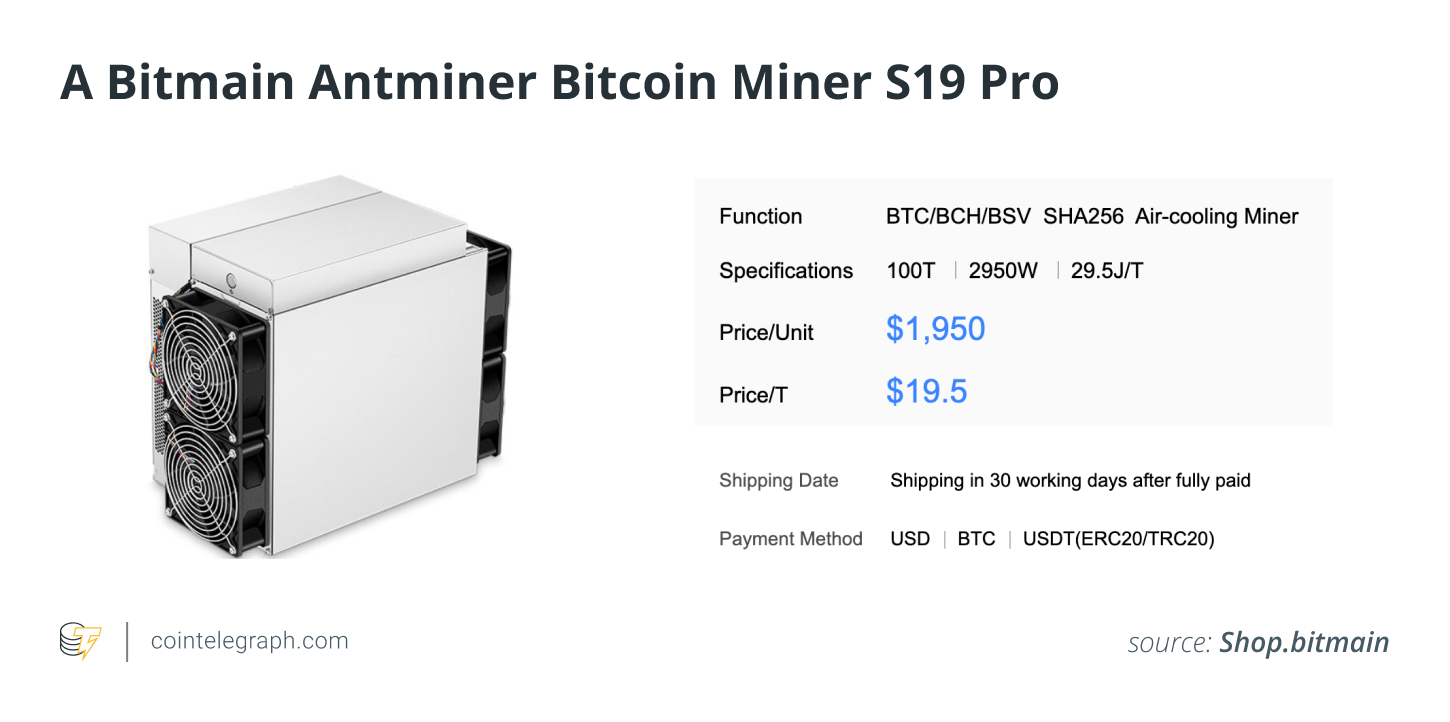The image size is (1450, 722).
Task: Click the 100T hashrate specification
Action: point(911,271)
